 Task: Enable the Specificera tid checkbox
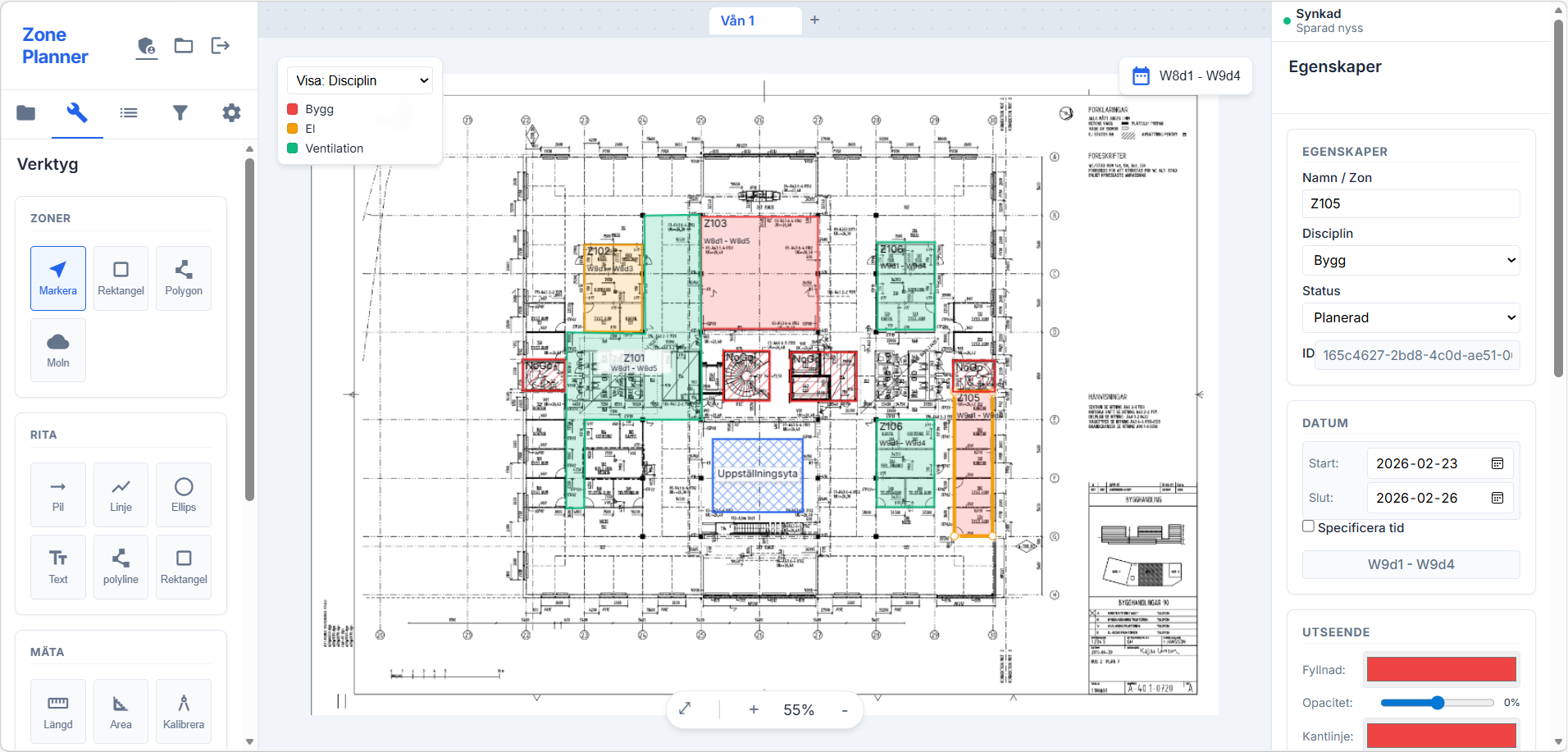coord(1306,526)
